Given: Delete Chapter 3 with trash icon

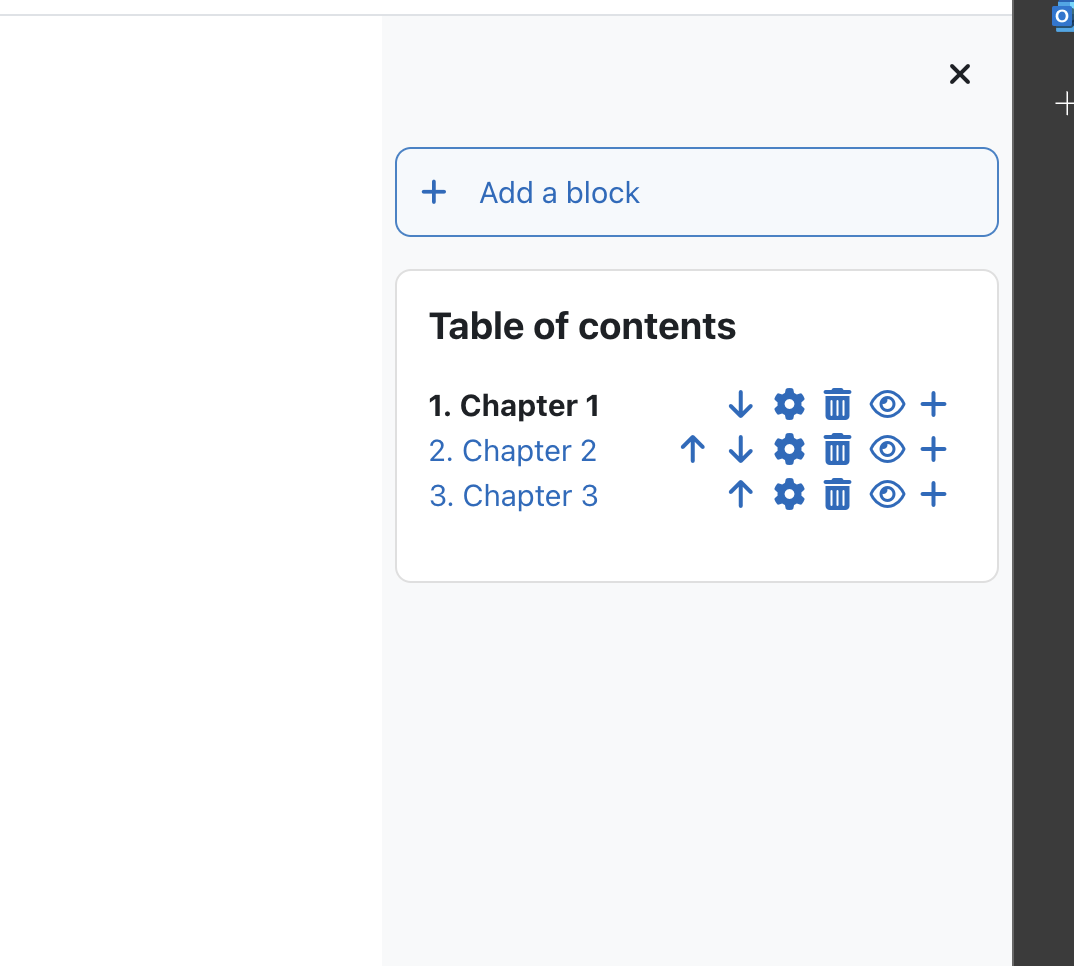Looking at the screenshot, I should 837,494.
